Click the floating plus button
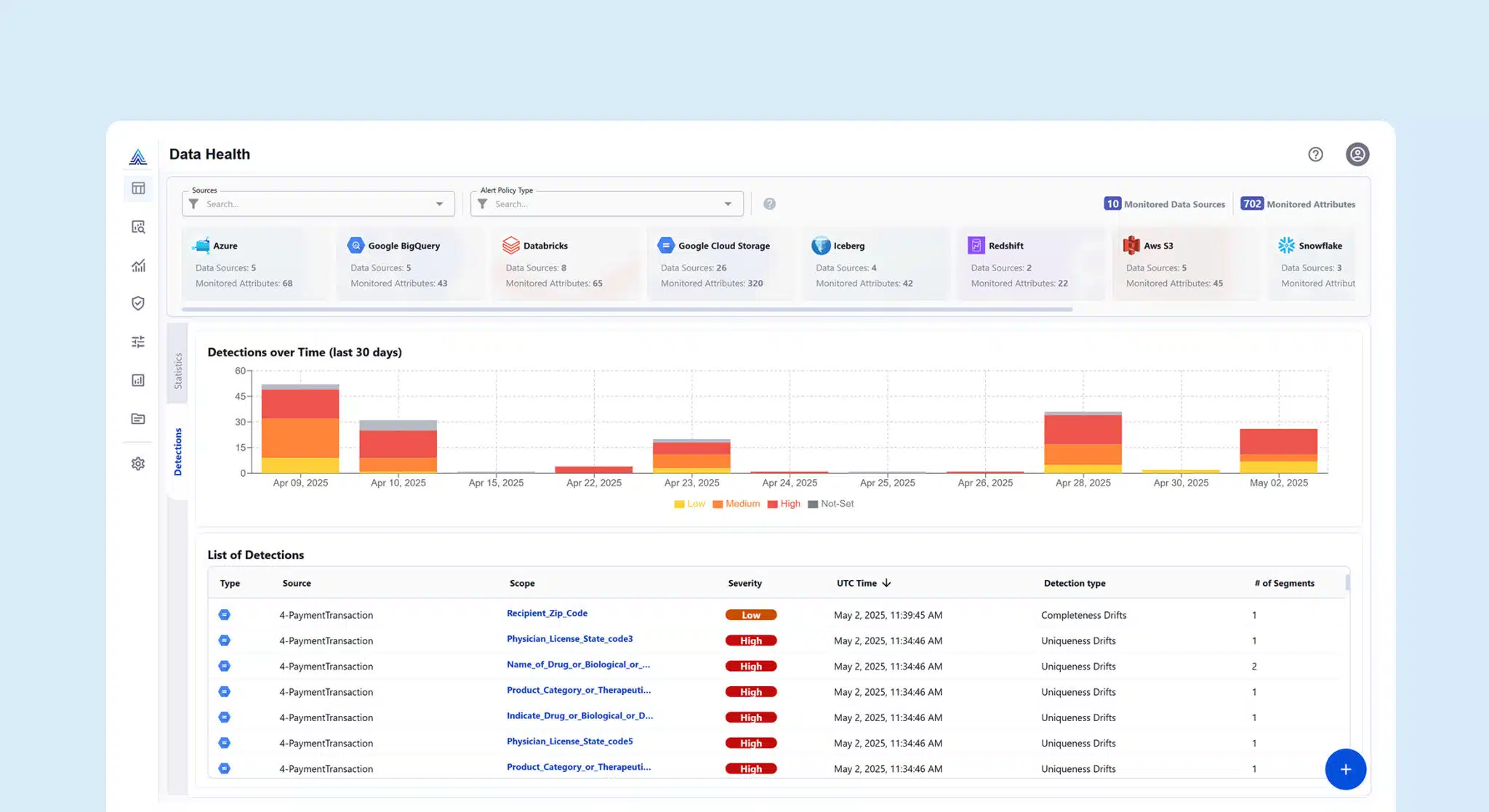 click(1346, 769)
